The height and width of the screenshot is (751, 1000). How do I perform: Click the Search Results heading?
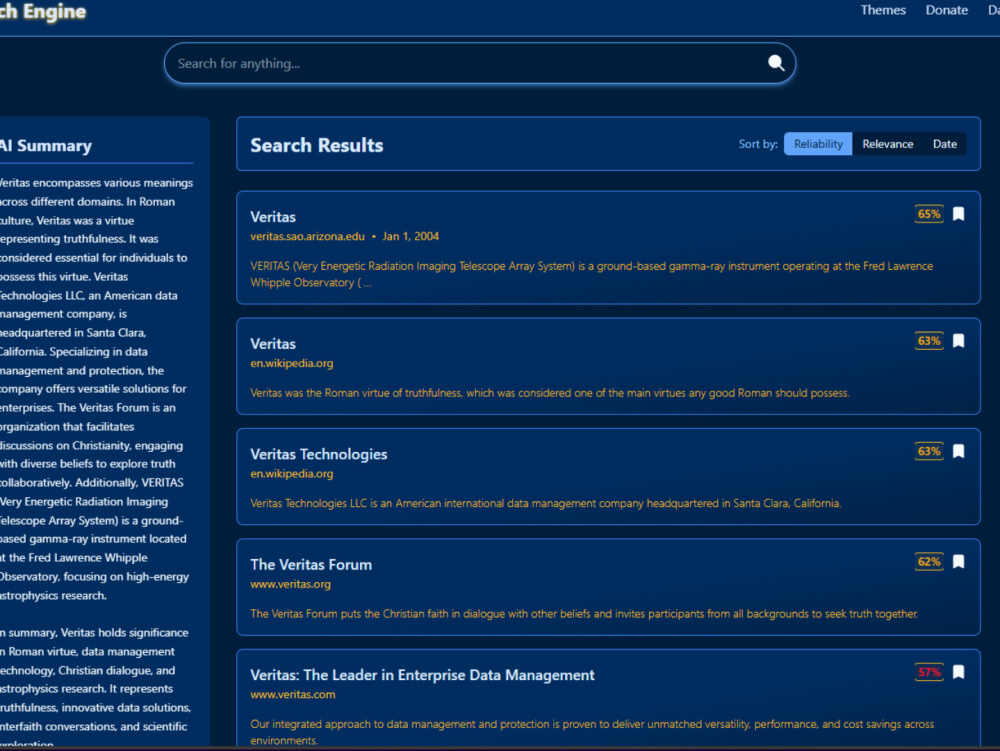tap(316, 145)
